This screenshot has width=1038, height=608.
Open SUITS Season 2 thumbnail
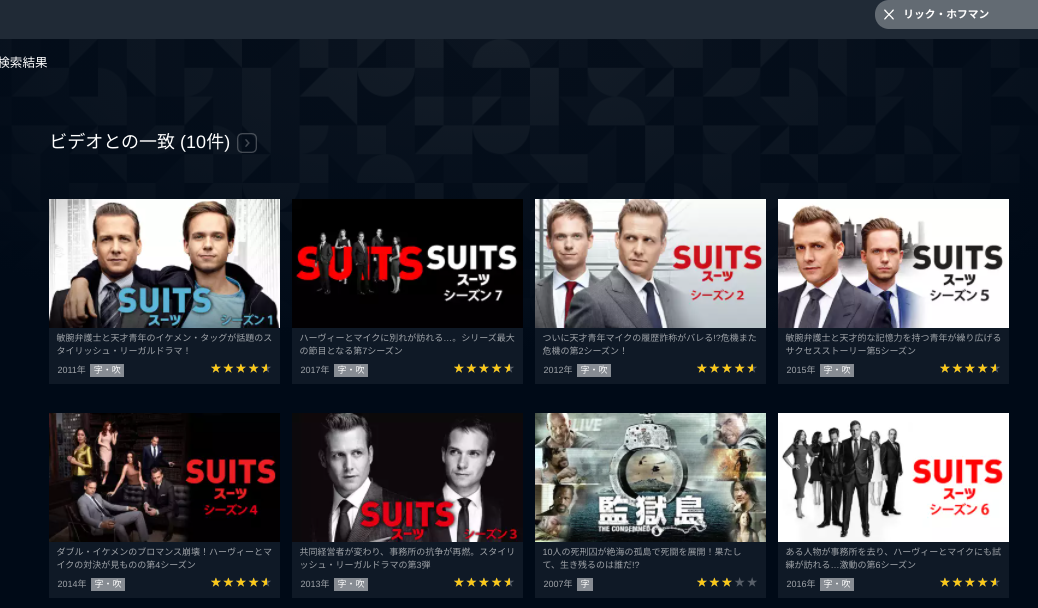pos(650,264)
